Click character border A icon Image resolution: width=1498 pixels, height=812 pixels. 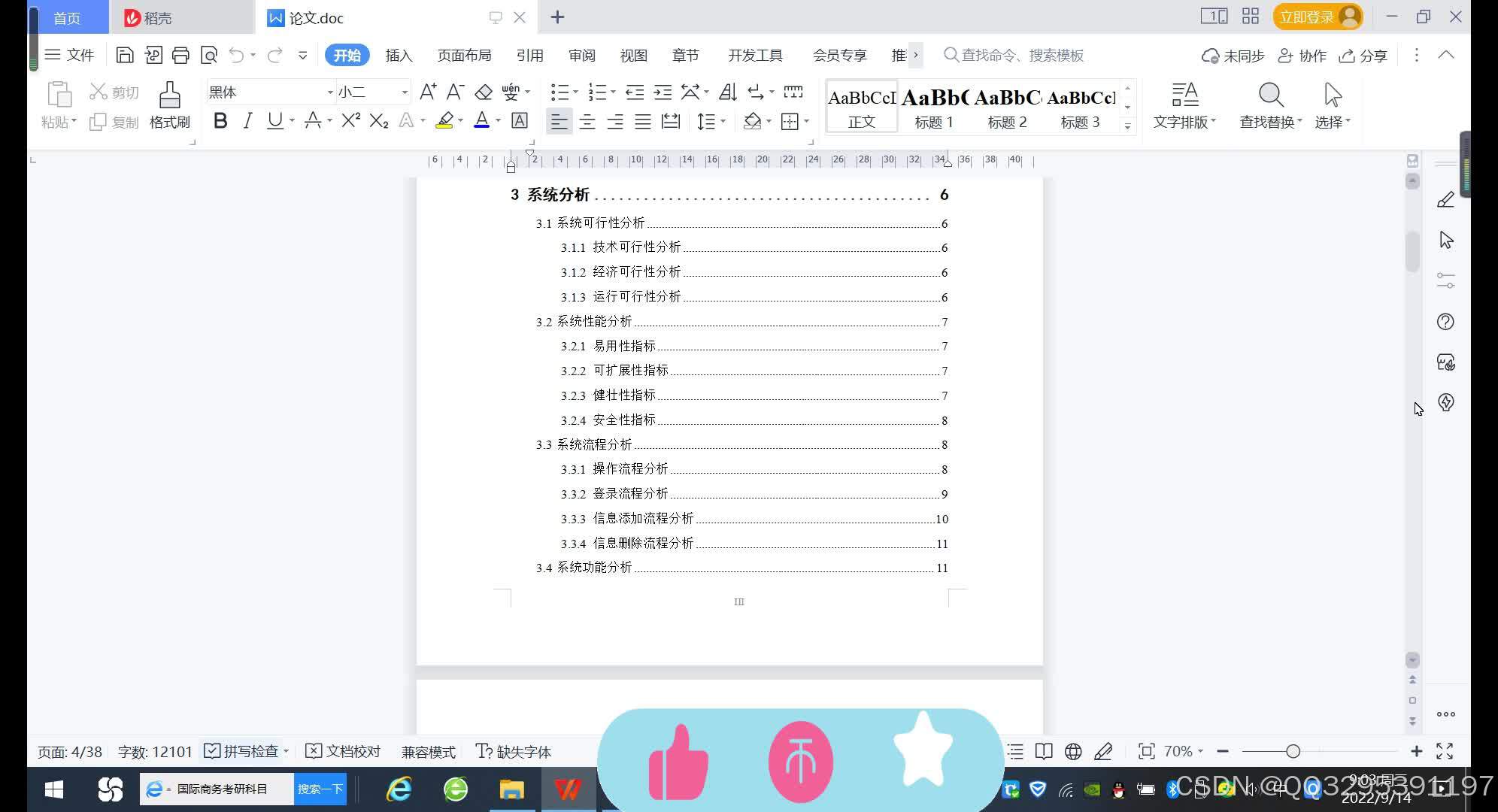click(520, 120)
